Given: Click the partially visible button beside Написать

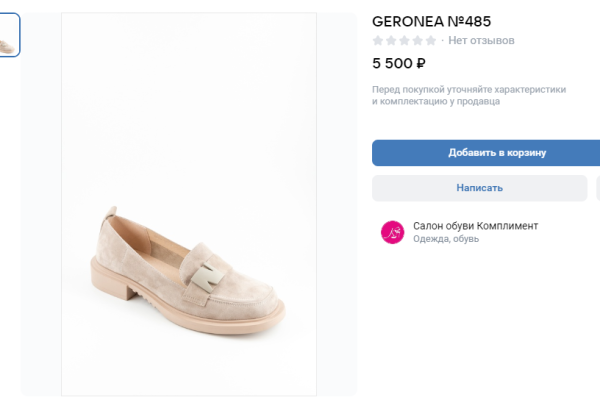Looking at the screenshot, I should tap(597, 188).
